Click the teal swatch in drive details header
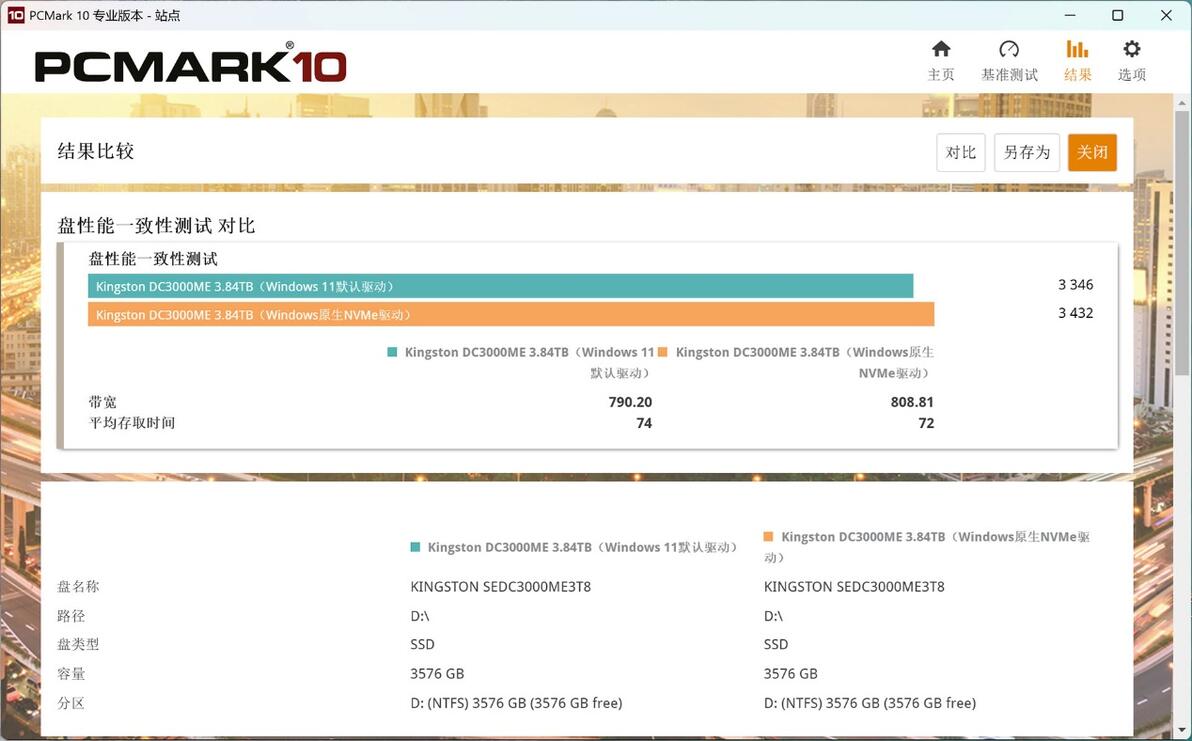Screen dimensions: 1192x741 pyautogui.click(x=415, y=547)
